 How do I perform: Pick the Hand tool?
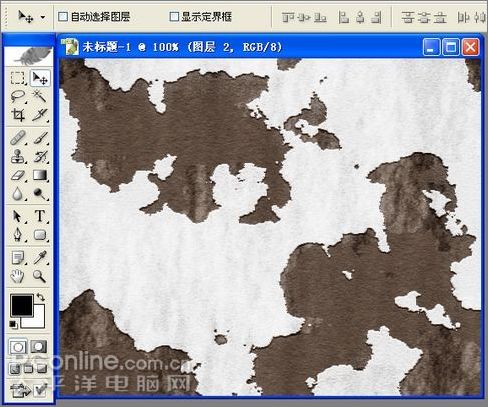point(17,276)
